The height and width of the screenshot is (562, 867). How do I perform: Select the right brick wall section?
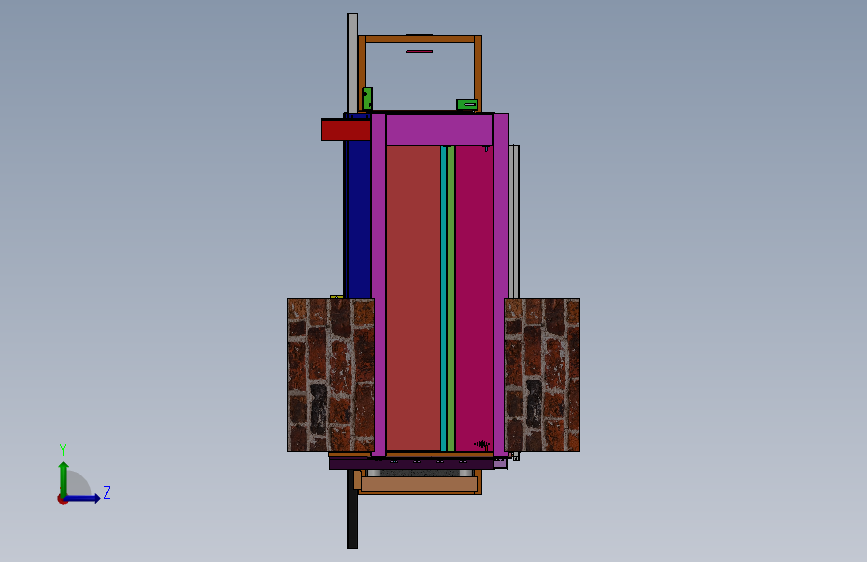click(542, 375)
